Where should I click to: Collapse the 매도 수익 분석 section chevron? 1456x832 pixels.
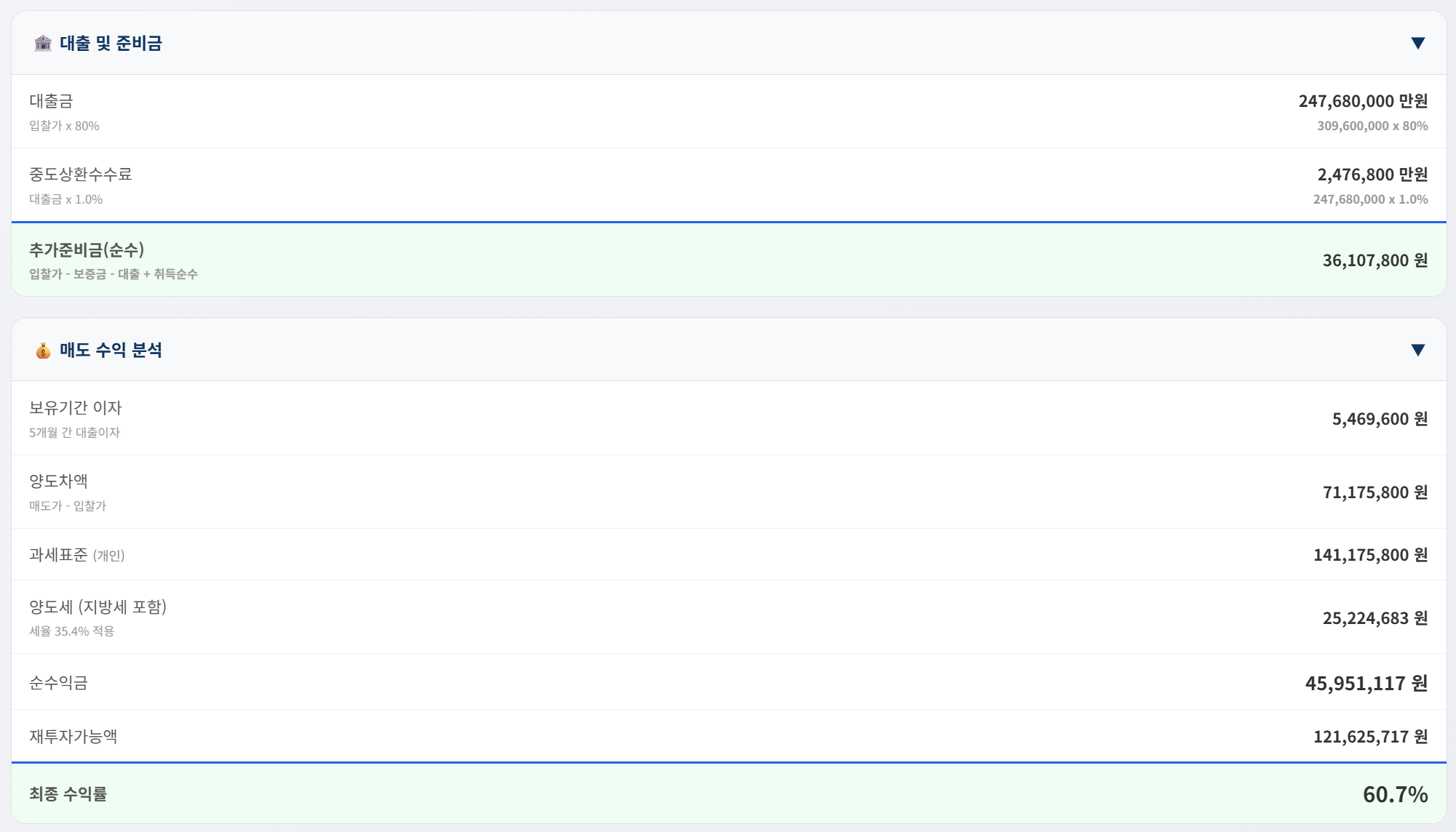coord(1417,349)
